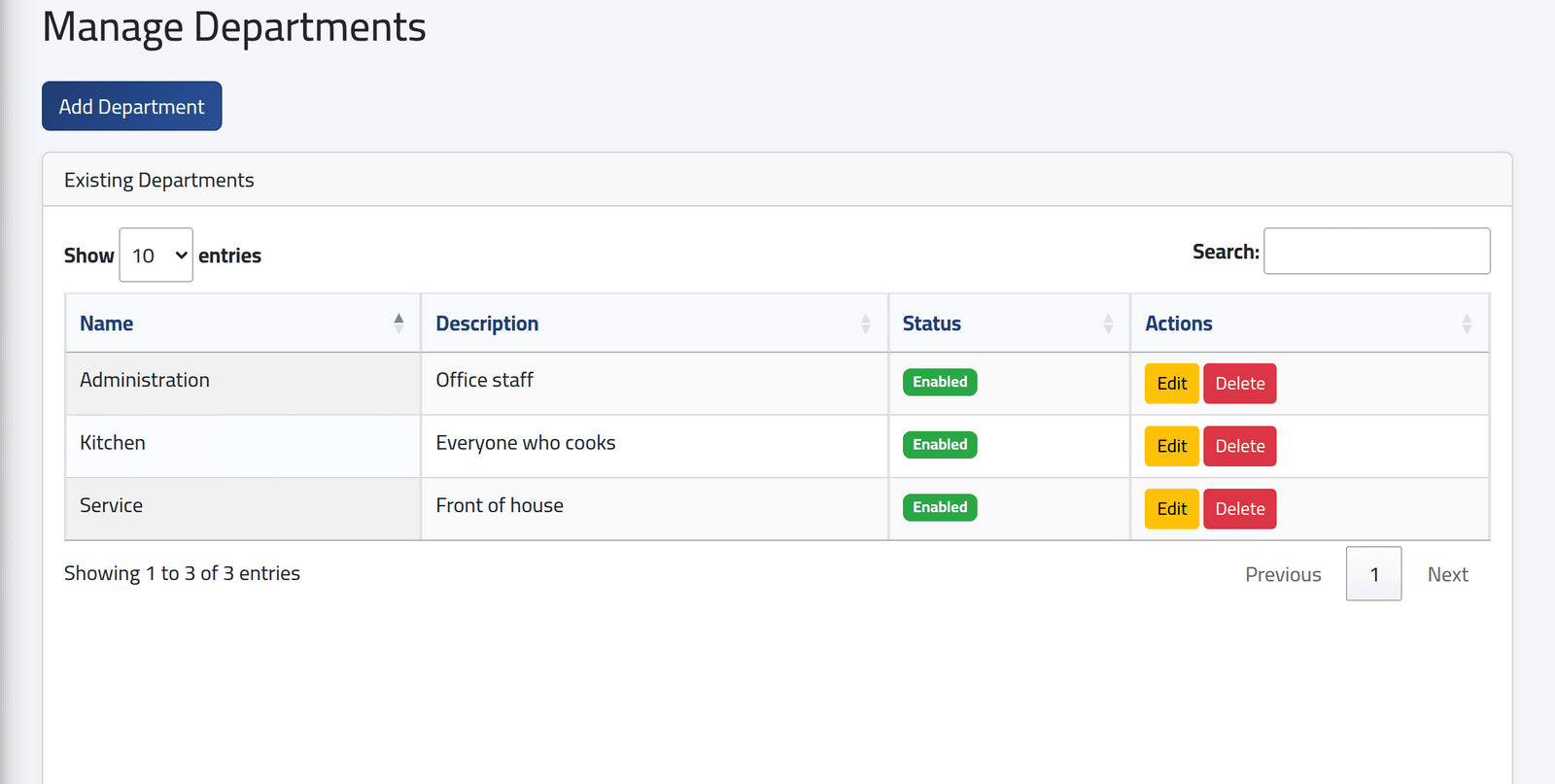Open the entries-per-page dropdown
This screenshot has width=1555, height=784.
point(155,255)
